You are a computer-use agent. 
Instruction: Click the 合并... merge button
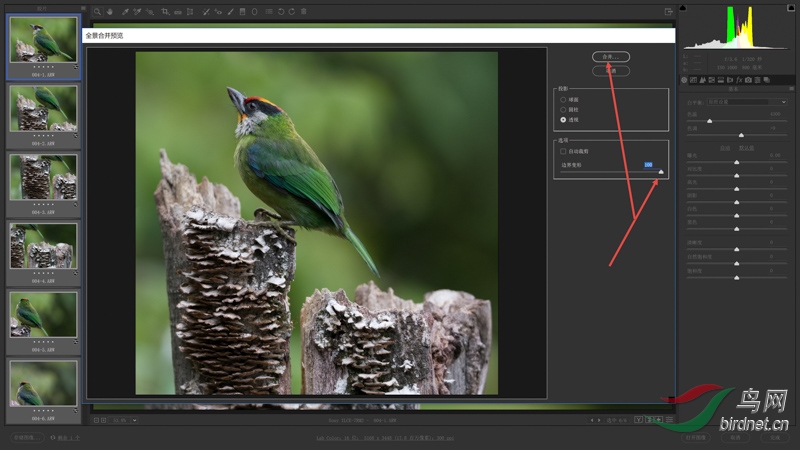(610, 57)
